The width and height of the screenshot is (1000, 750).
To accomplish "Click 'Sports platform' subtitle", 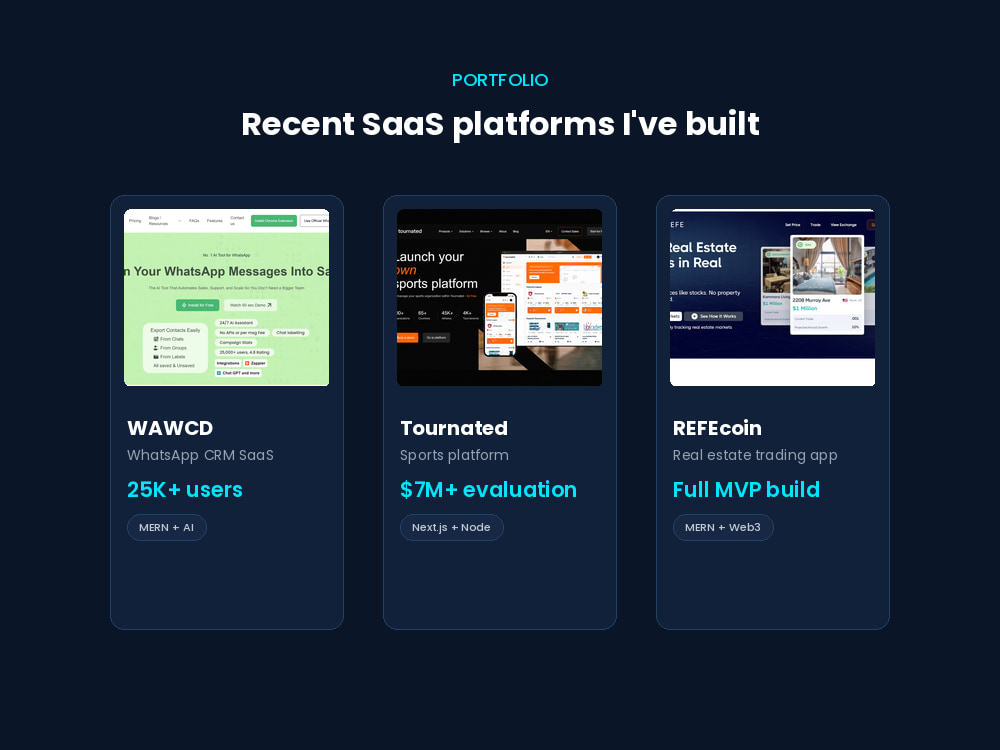I will click(x=454, y=455).
